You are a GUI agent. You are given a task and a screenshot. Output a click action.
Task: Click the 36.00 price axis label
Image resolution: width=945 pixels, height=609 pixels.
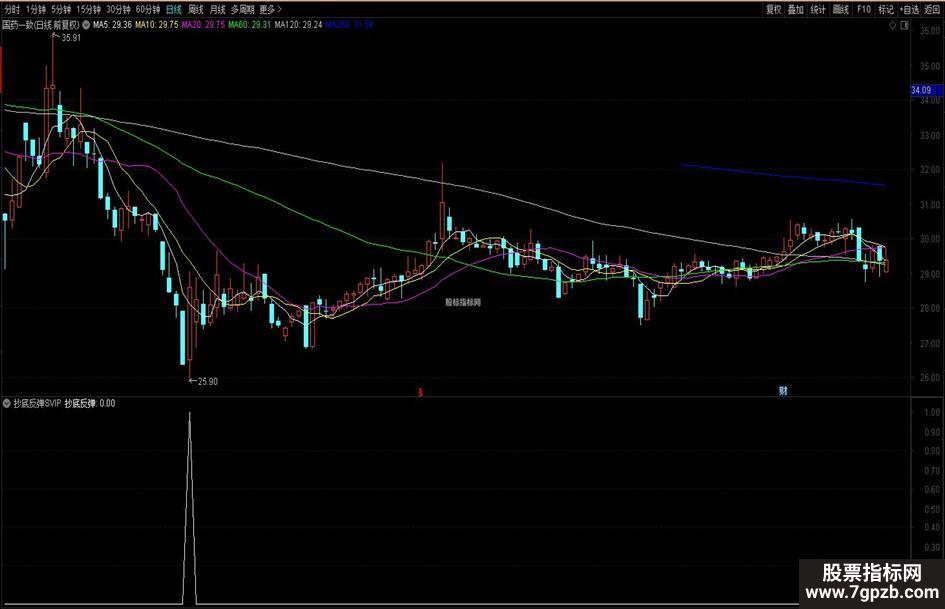(x=931, y=31)
